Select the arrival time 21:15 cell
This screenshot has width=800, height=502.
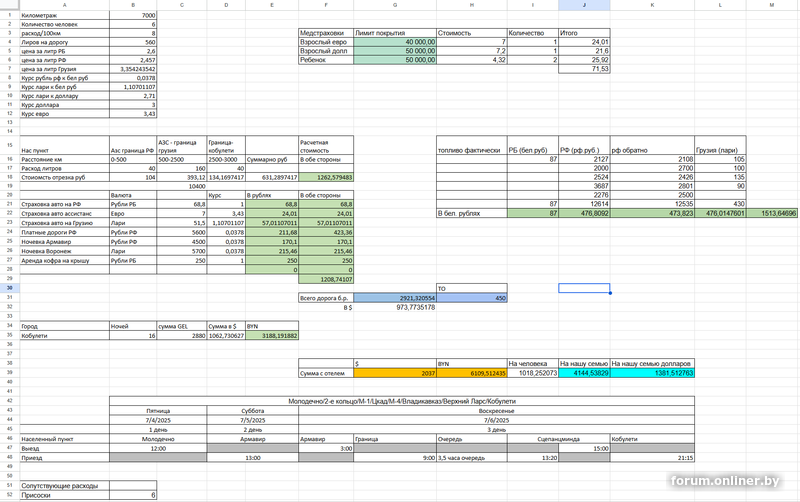coord(653,458)
